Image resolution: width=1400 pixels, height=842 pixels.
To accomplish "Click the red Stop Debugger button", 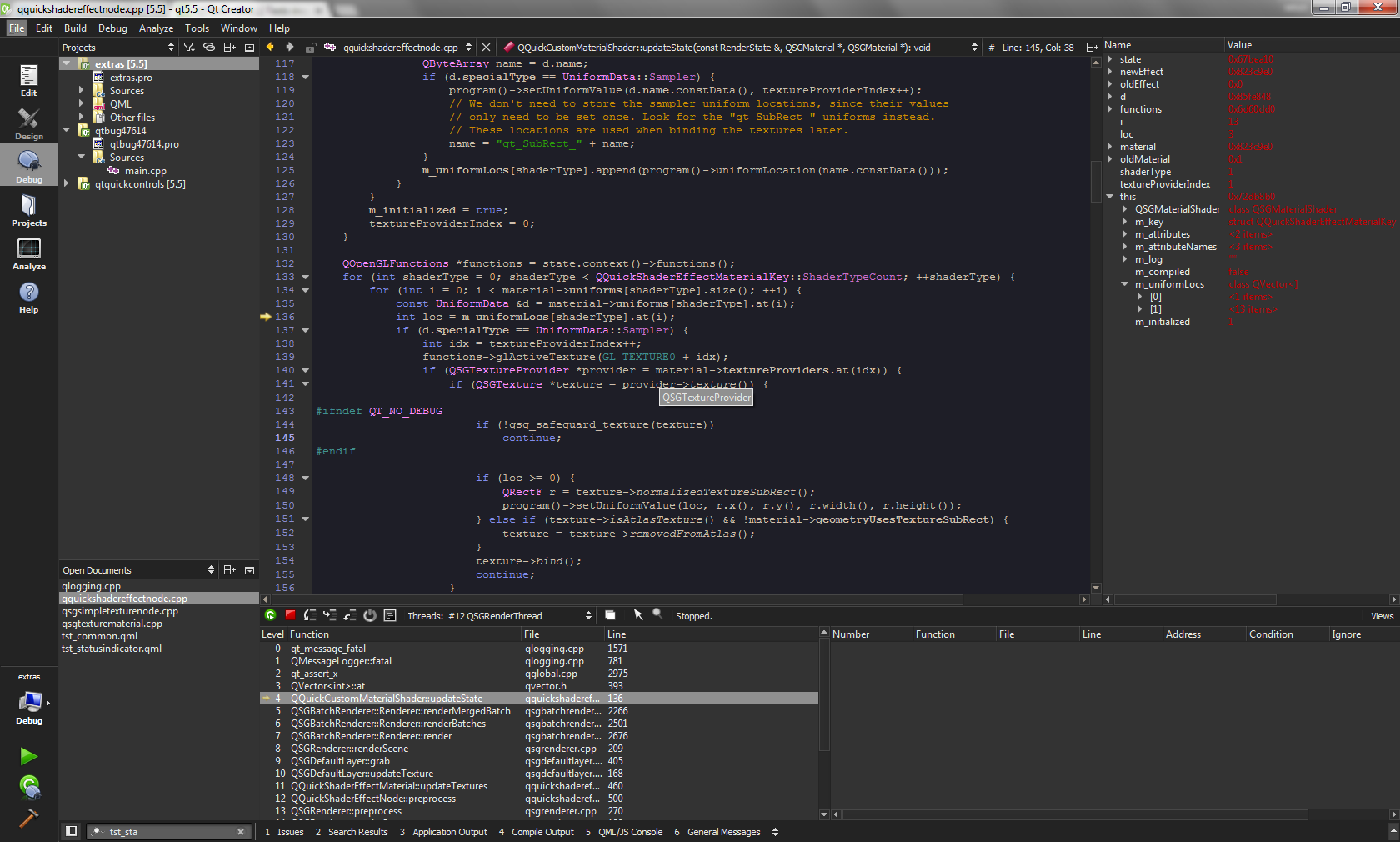I will pos(290,615).
